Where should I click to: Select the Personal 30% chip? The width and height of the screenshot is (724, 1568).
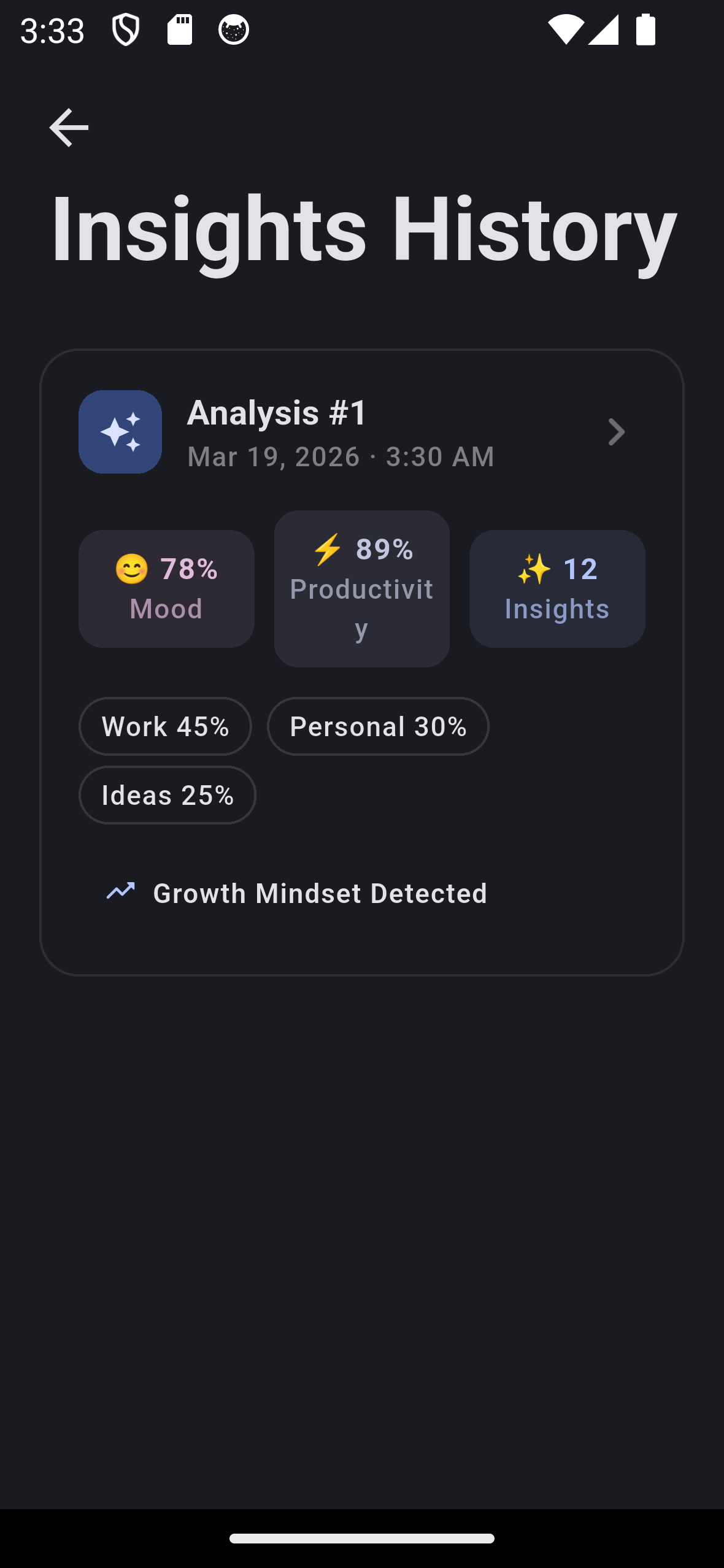coord(378,726)
